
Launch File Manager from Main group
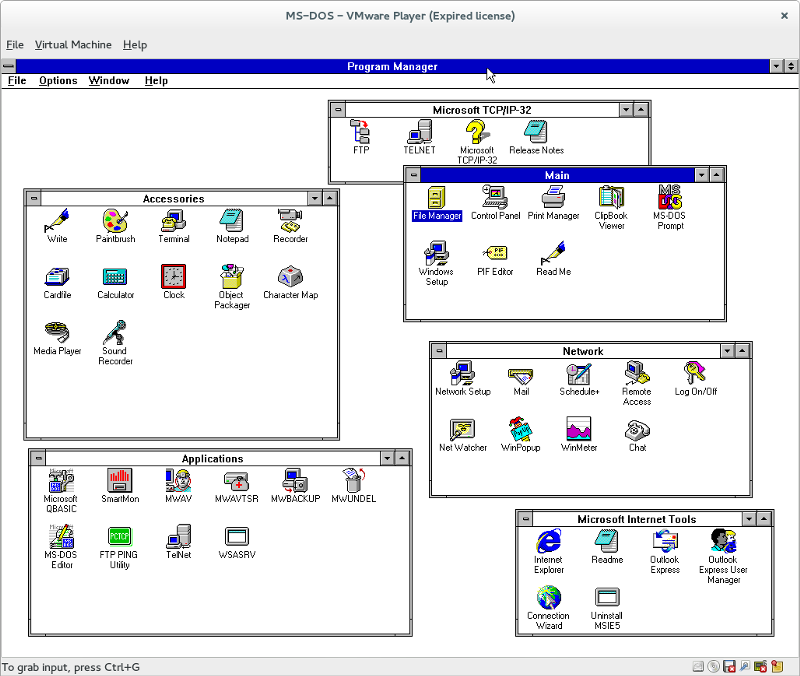(x=437, y=198)
